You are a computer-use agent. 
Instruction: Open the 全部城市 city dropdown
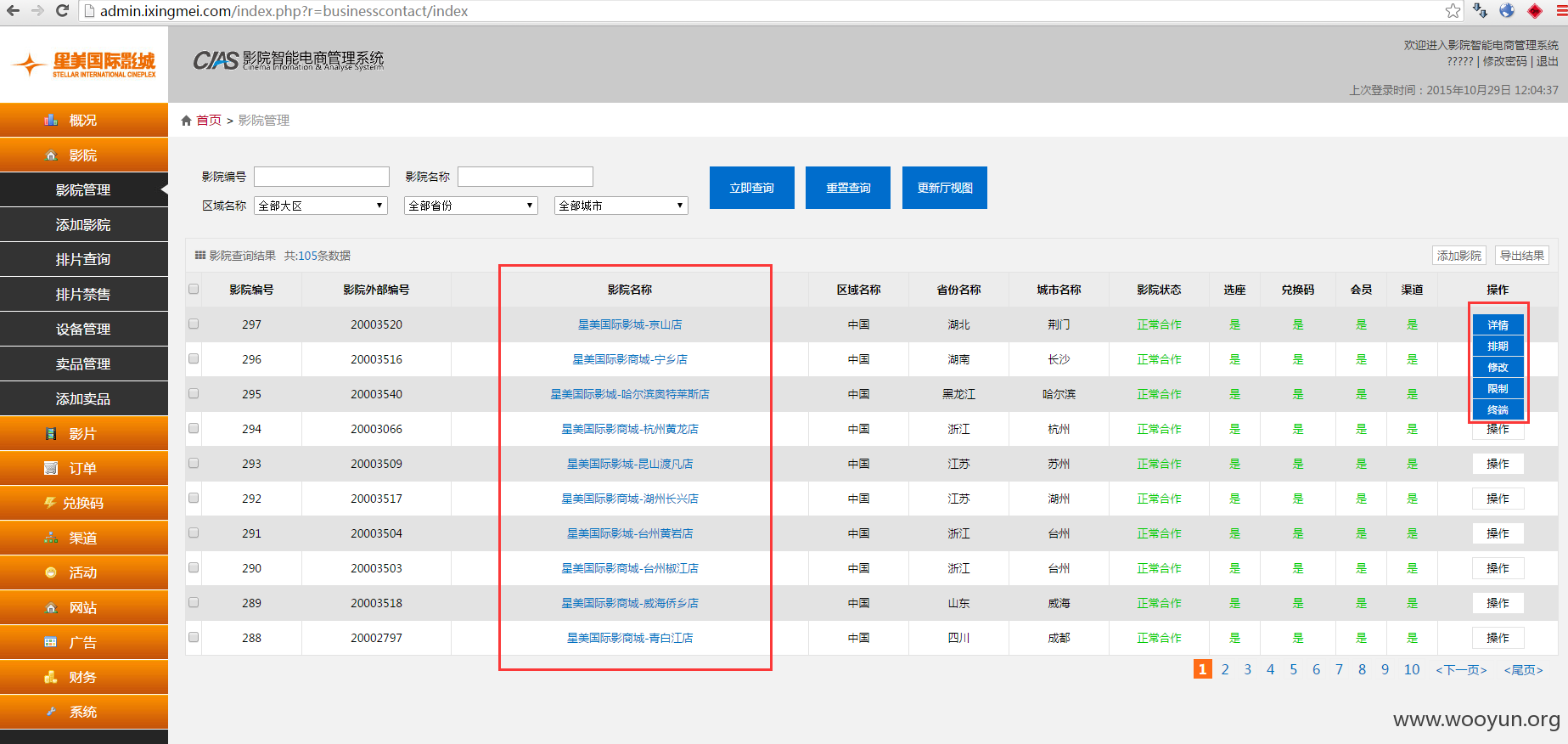point(621,206)
